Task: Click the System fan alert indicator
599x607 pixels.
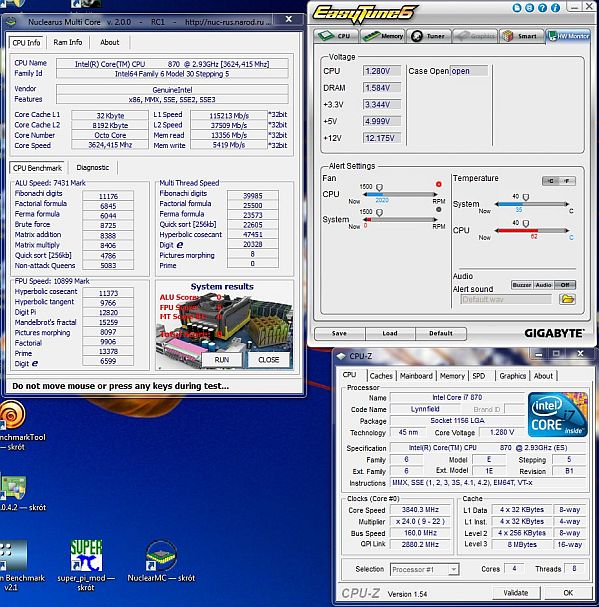Action: [x=438, y=209]
